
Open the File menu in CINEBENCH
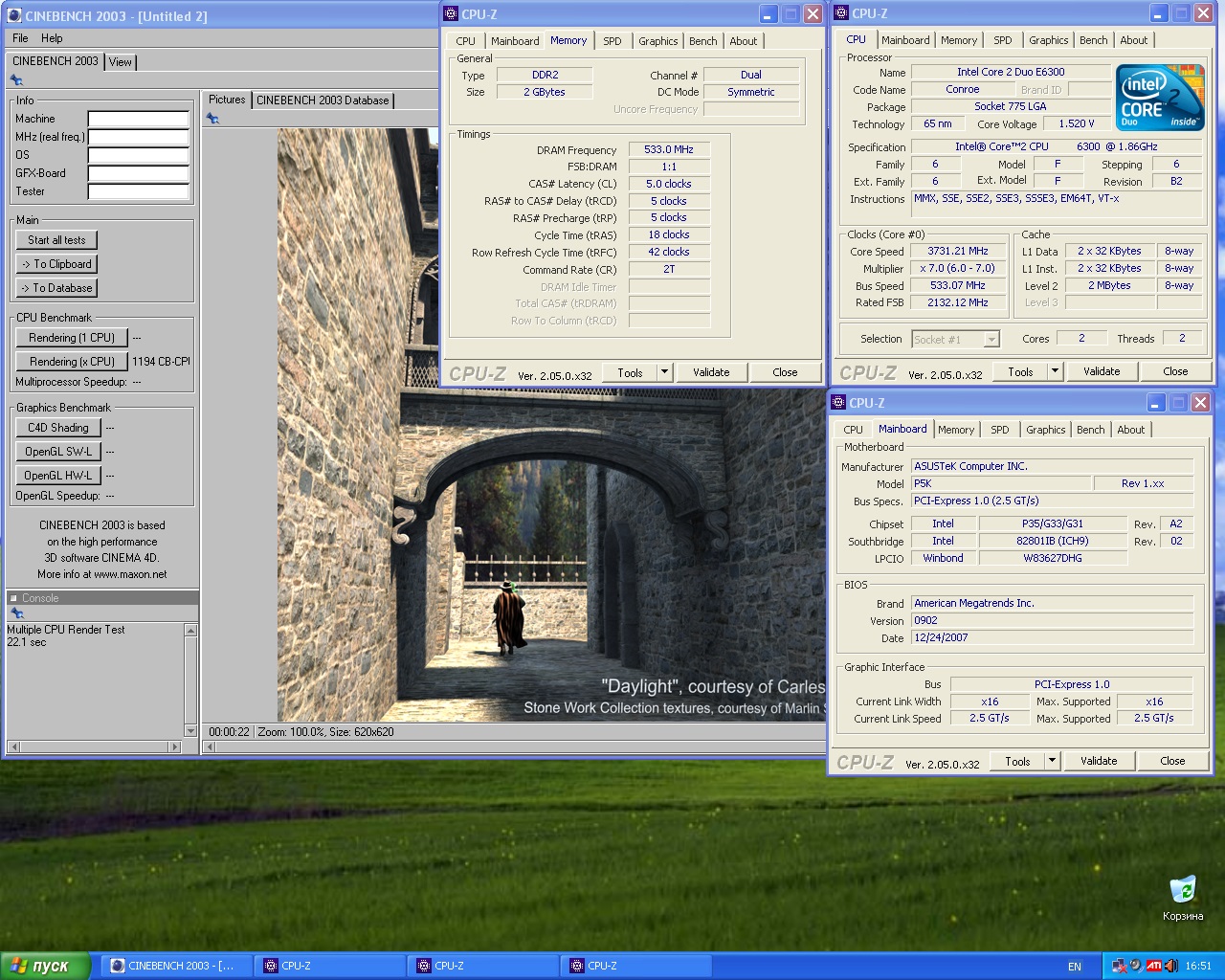coord(20,38)
